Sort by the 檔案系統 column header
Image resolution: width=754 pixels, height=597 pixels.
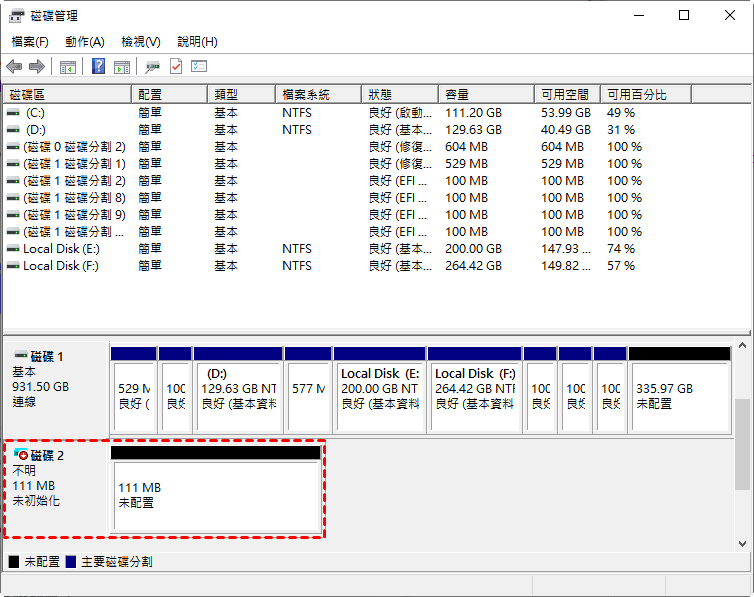coord(319,95)
